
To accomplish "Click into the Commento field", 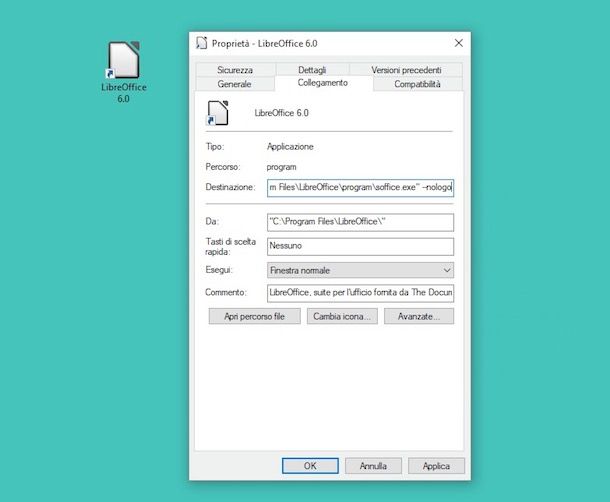I will [360, 293].
